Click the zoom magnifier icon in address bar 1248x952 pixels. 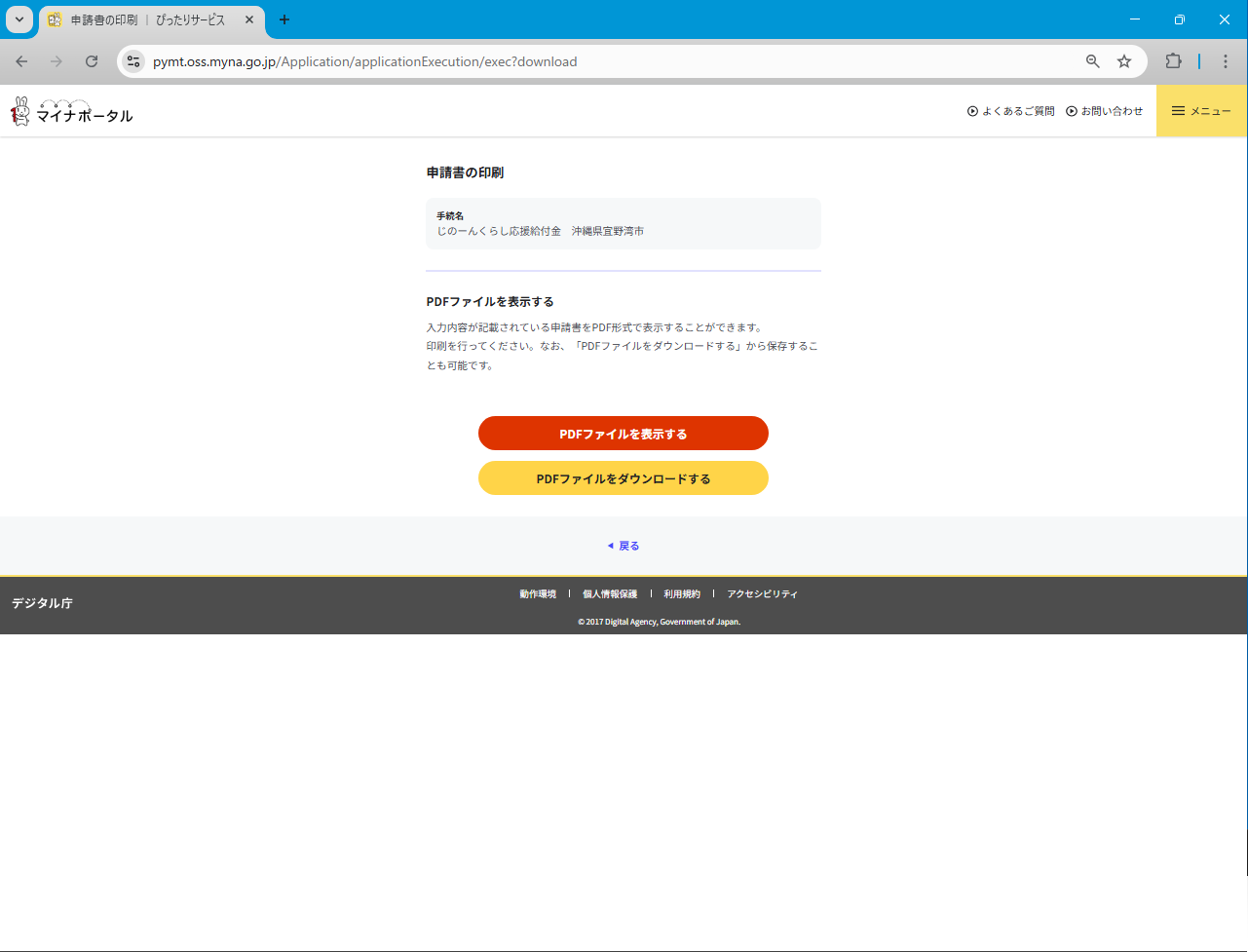pyautogui.click(x=1093, y=61)
